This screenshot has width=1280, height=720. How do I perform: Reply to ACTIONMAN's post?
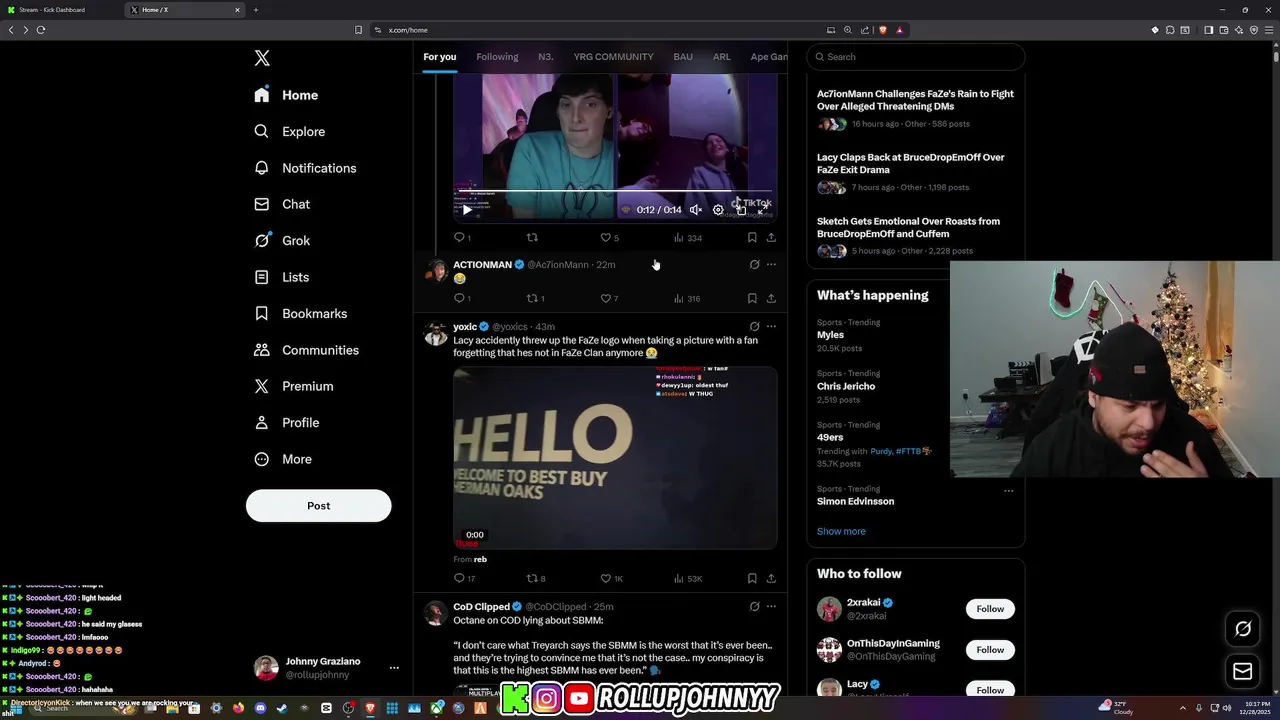click(x=460, y=298)
